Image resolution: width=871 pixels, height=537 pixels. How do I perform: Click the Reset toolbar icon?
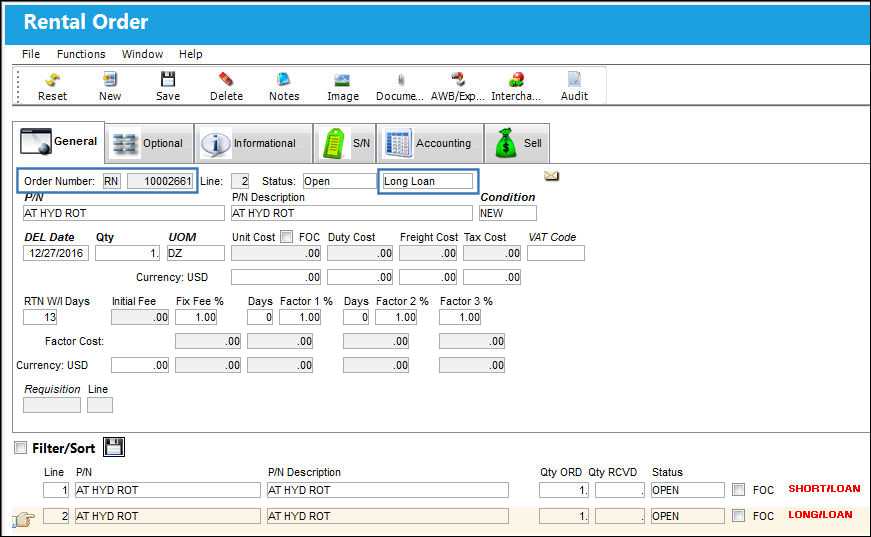pos(52,80)
